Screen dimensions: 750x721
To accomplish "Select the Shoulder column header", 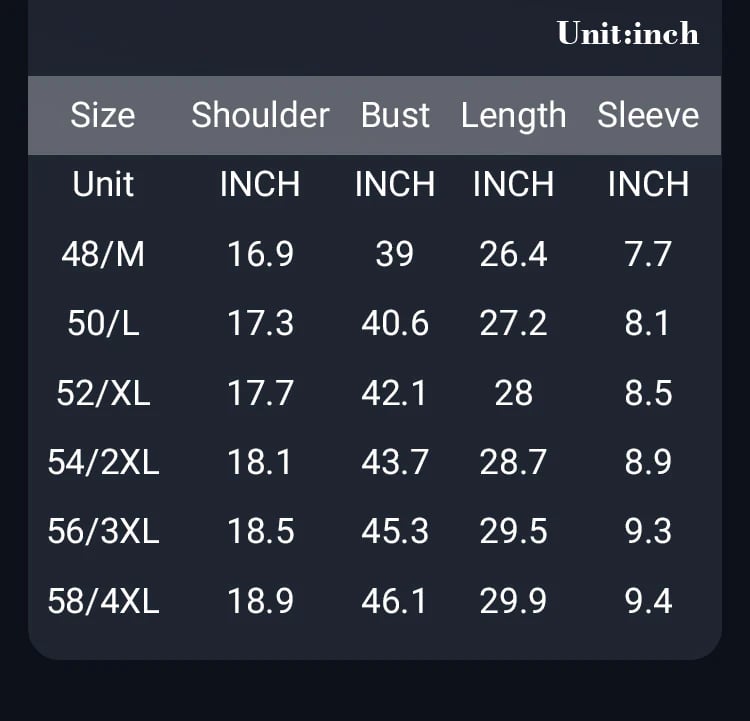I will point(260,116).
